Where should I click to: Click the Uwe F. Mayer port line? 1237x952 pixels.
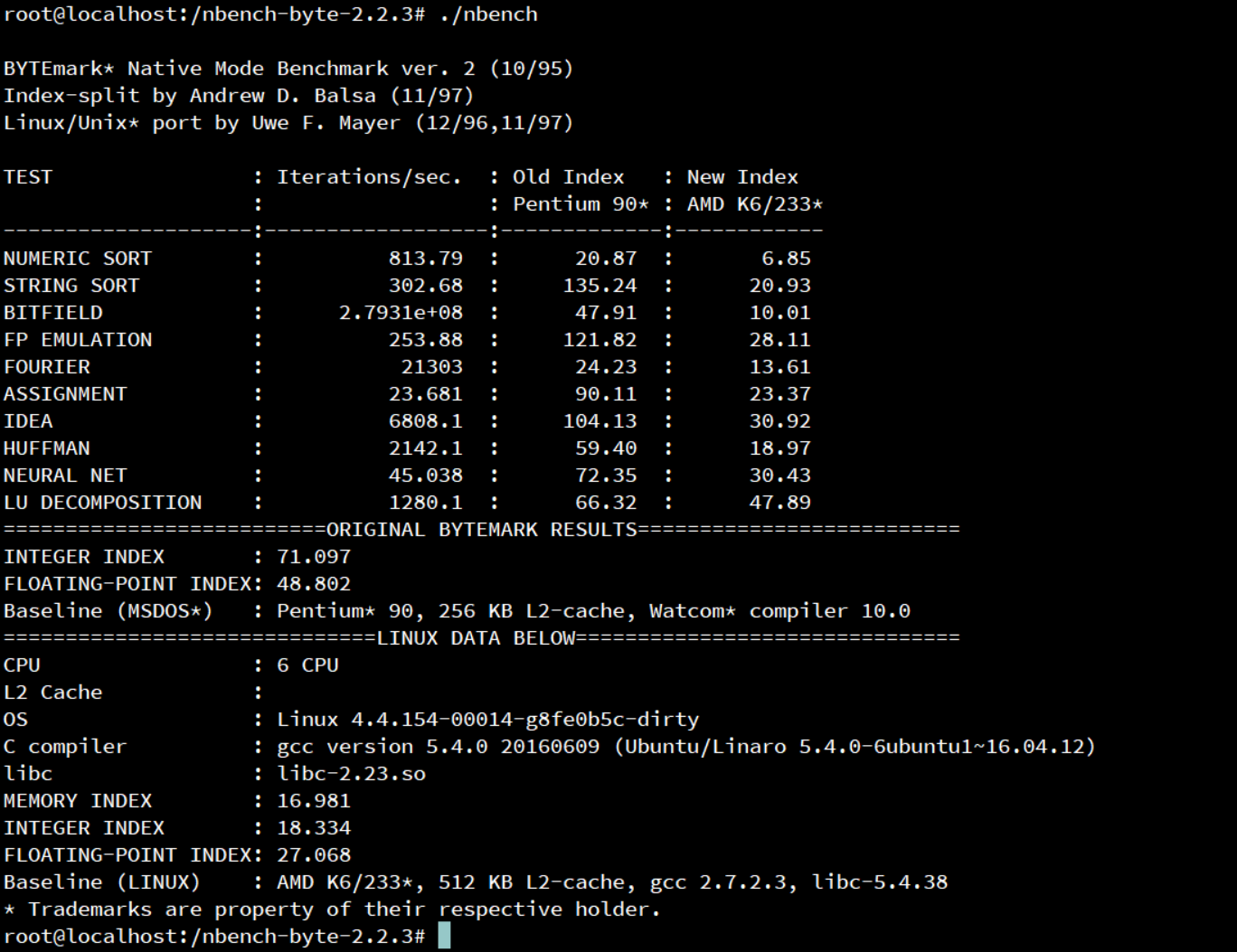288,123
